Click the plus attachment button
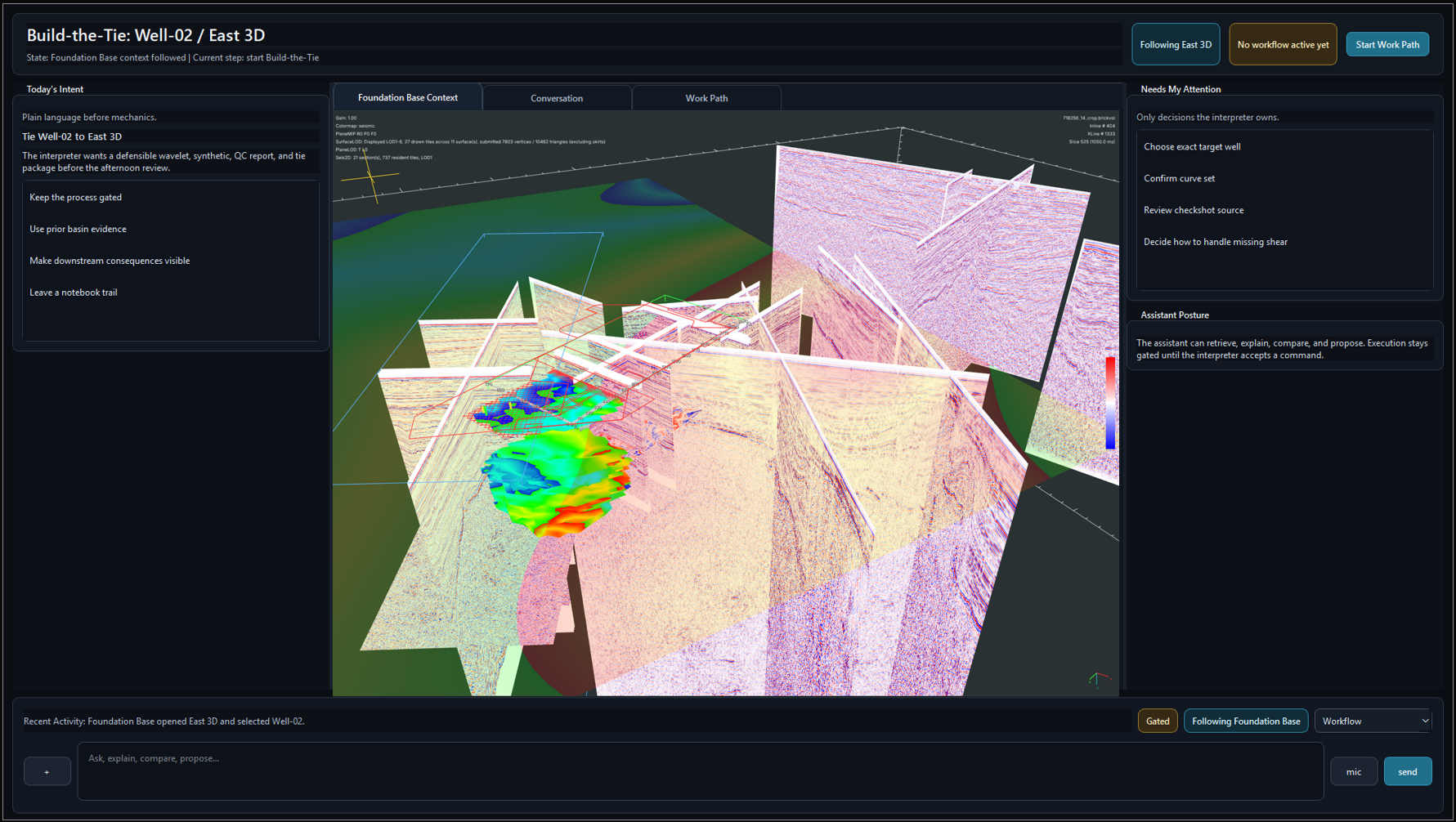The height and width of the screenshot is (822, 1456). 47,771
